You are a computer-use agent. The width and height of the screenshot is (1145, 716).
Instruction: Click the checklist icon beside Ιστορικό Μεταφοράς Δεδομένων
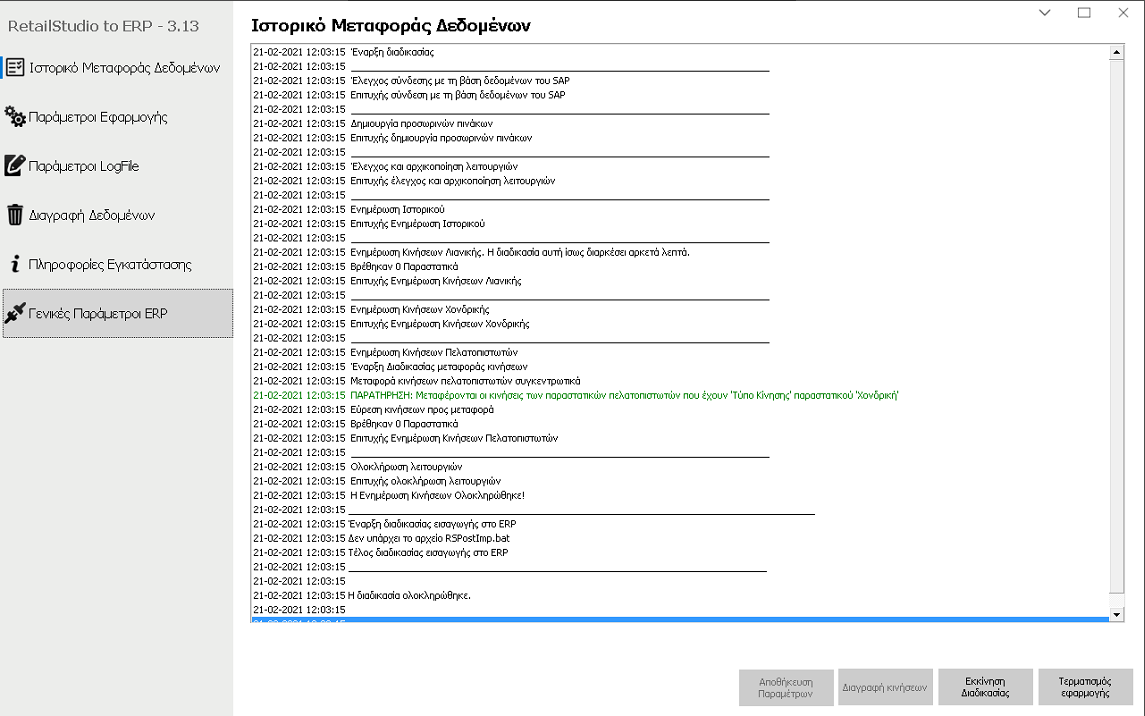(x=15, y=68)
